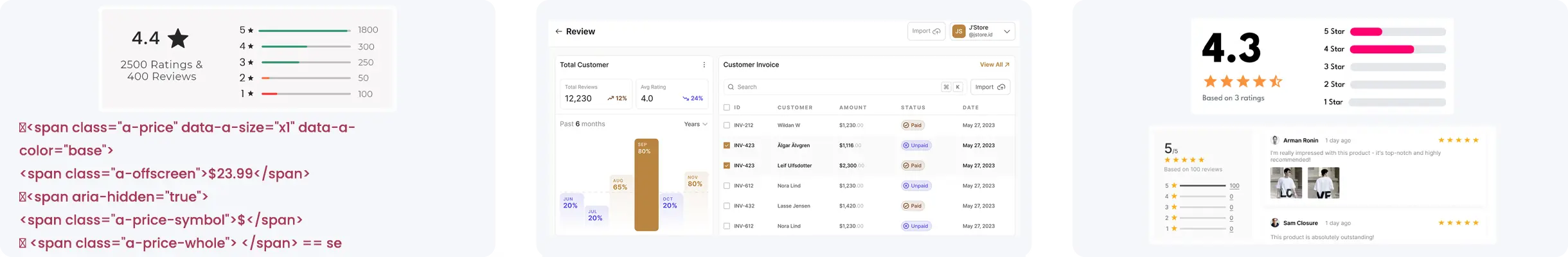Click the AUG 65% chart bar

click(620, 202)
